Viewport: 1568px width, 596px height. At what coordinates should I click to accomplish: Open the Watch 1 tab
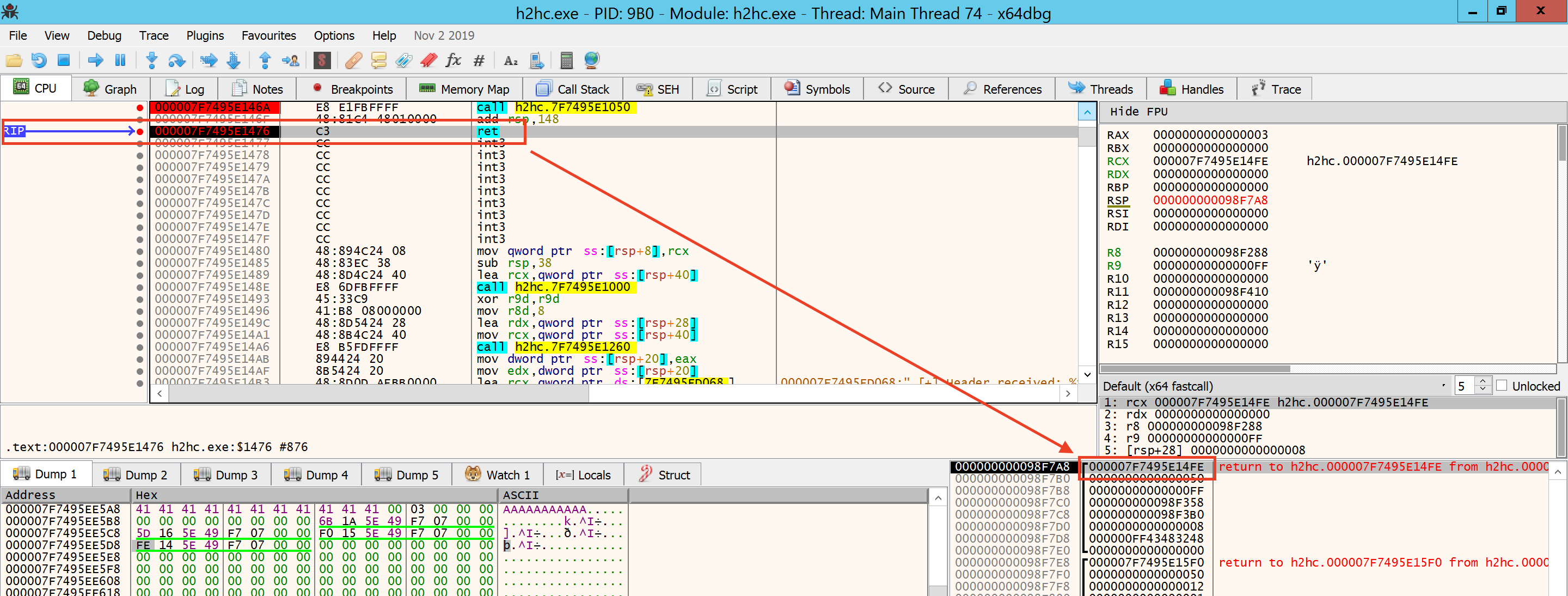(x=497, y=475)
